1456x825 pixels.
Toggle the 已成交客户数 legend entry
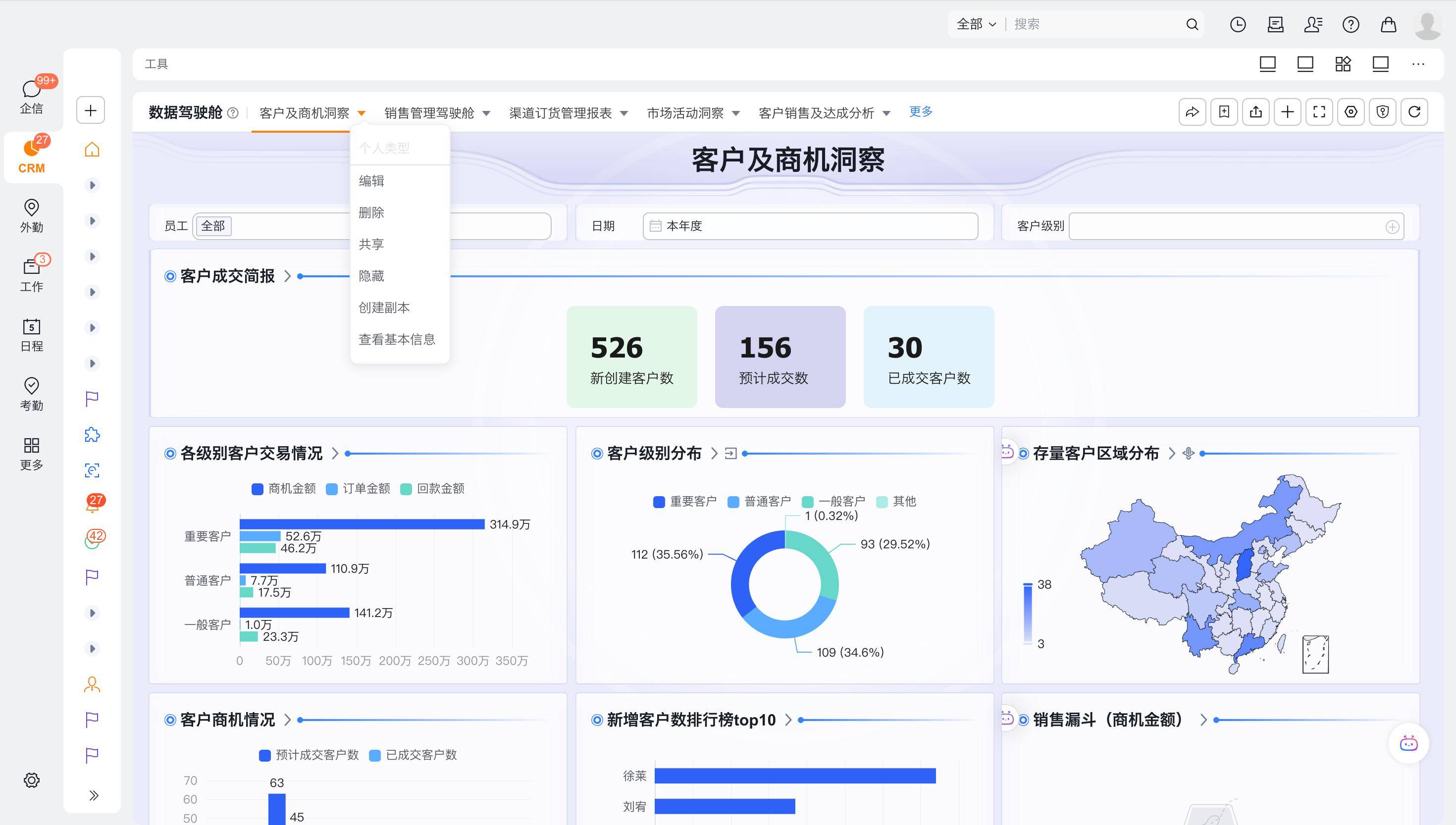point(413,755)
